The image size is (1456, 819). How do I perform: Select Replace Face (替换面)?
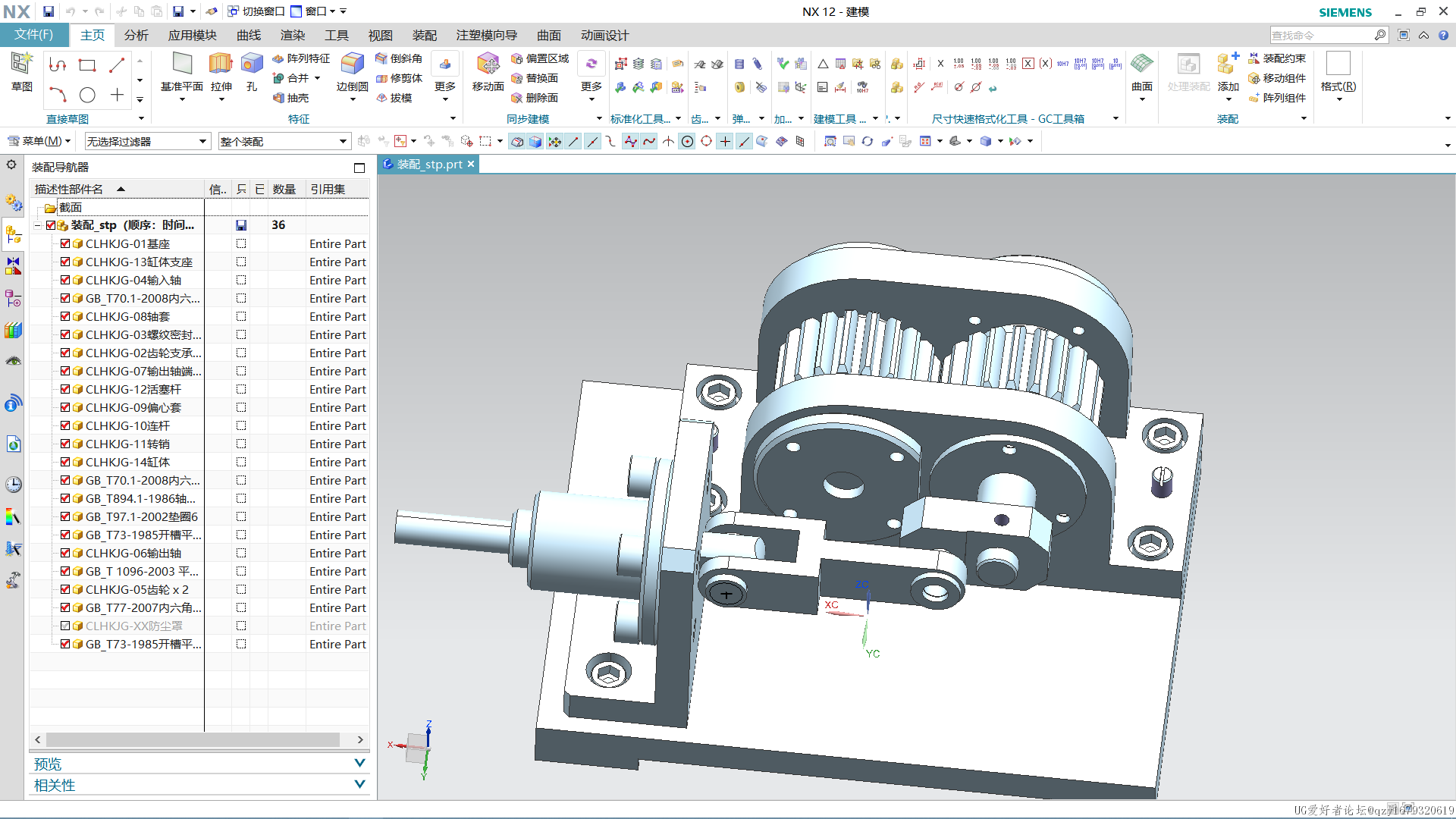(535, 78)
